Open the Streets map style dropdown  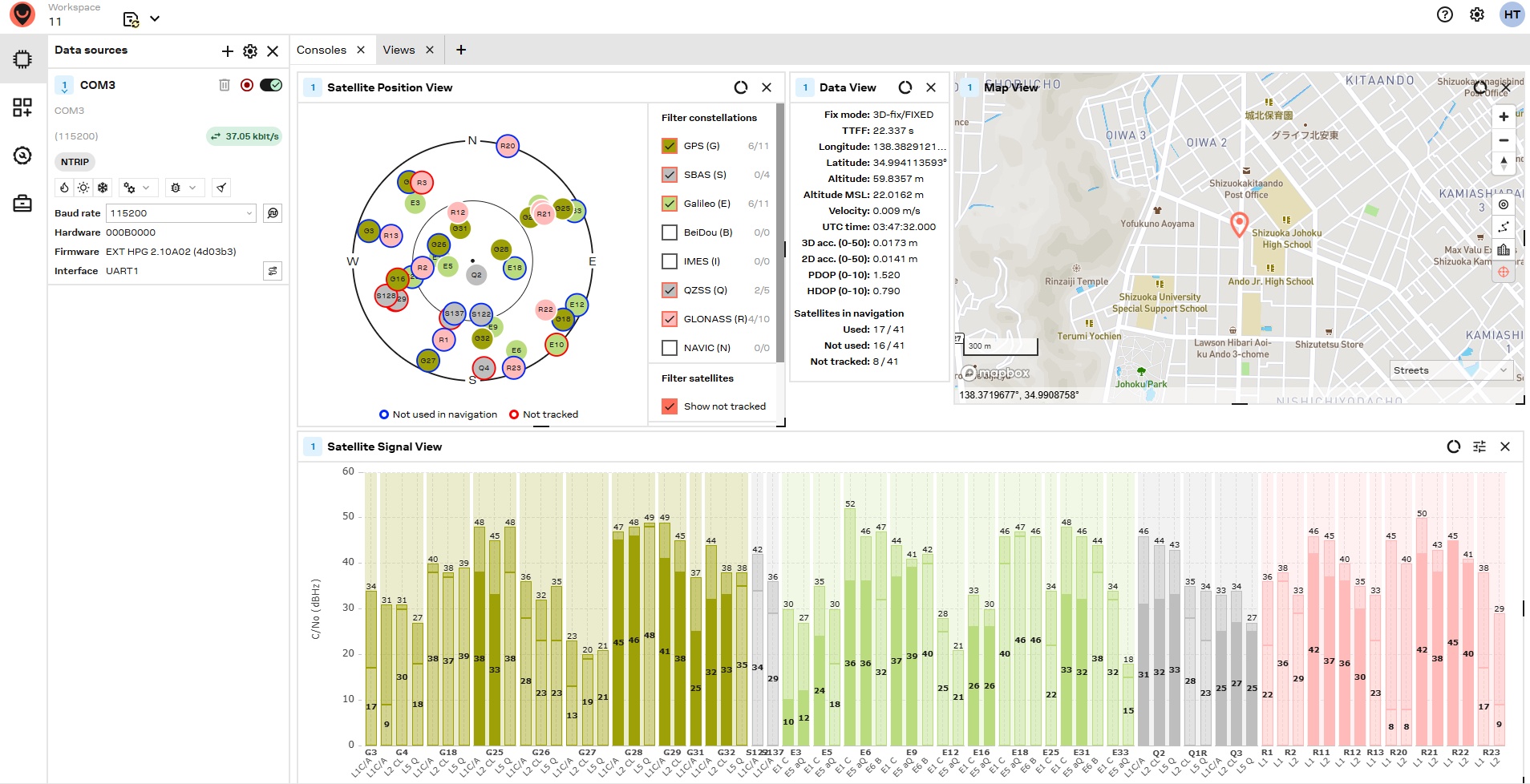click(x=1450, y=370)
